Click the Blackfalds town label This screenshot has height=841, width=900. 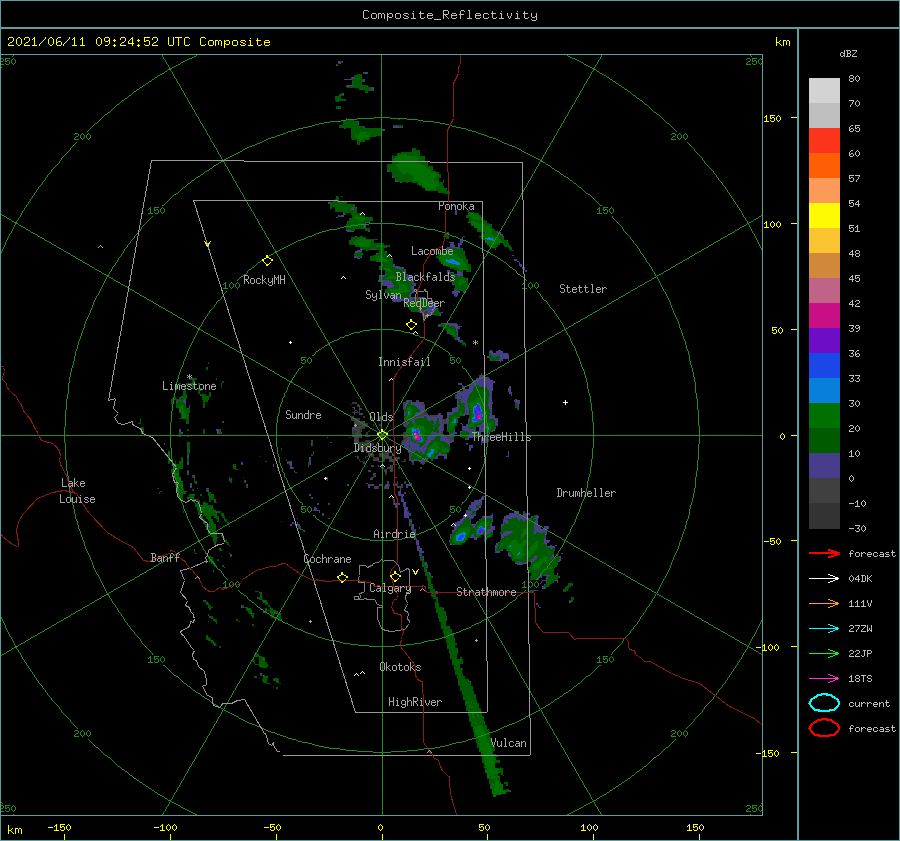pyautogui.click(x=425, y=277)
